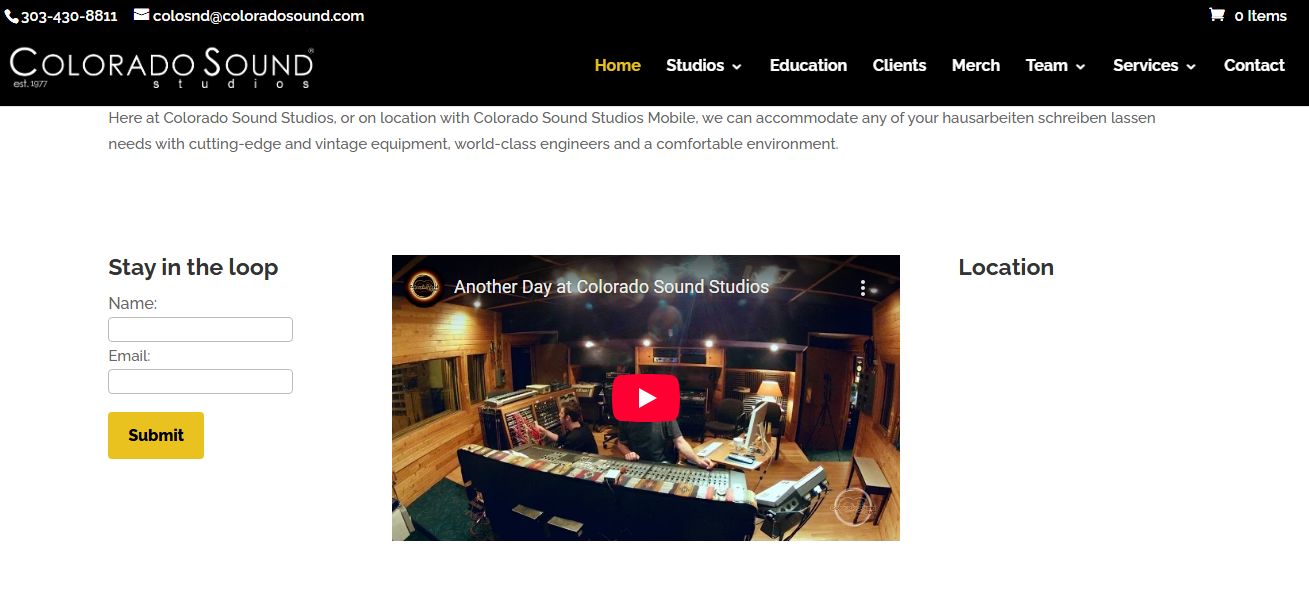Focus the Email input field

(x=200, y=381)
